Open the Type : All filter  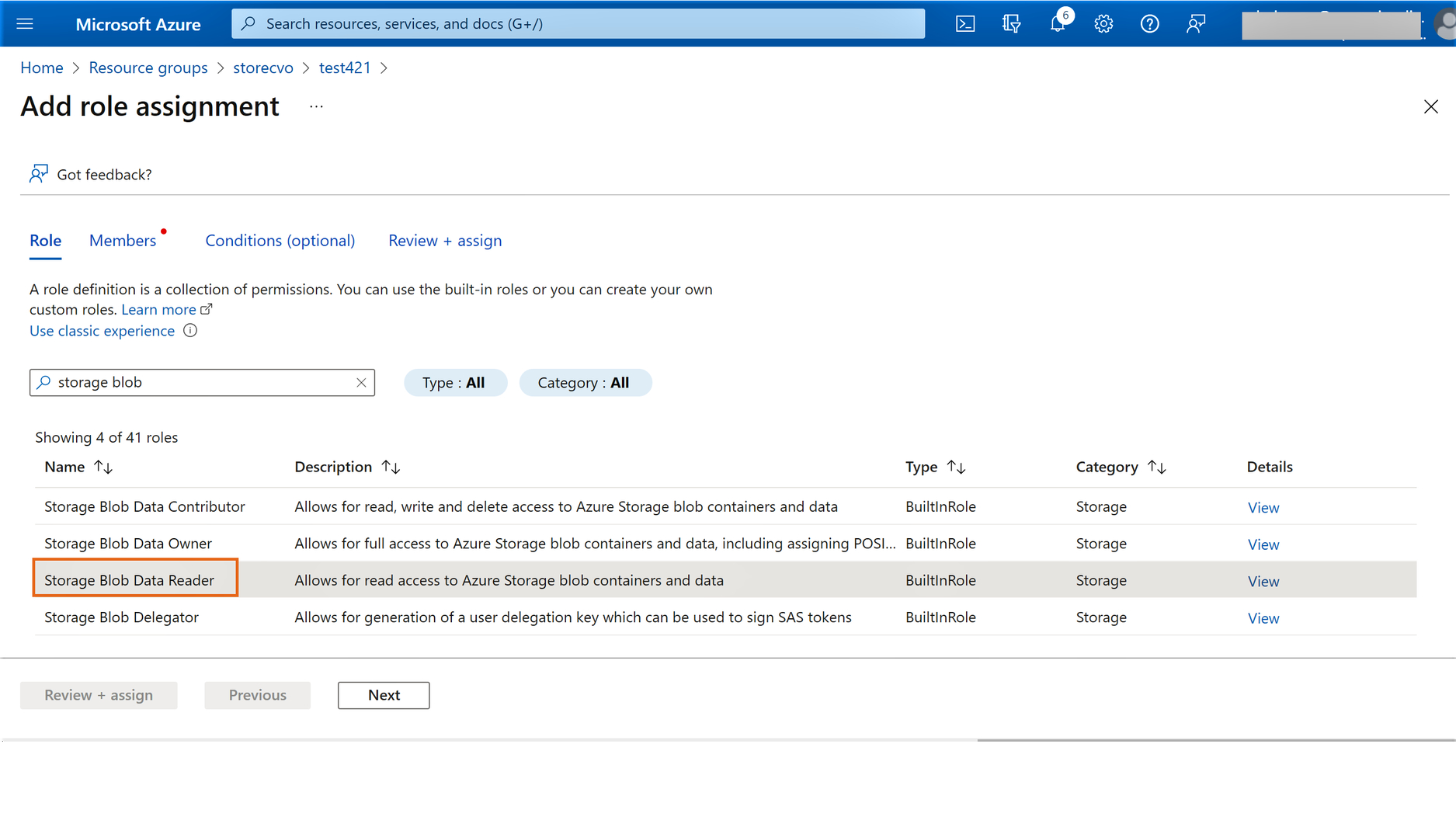click(454, 383)
